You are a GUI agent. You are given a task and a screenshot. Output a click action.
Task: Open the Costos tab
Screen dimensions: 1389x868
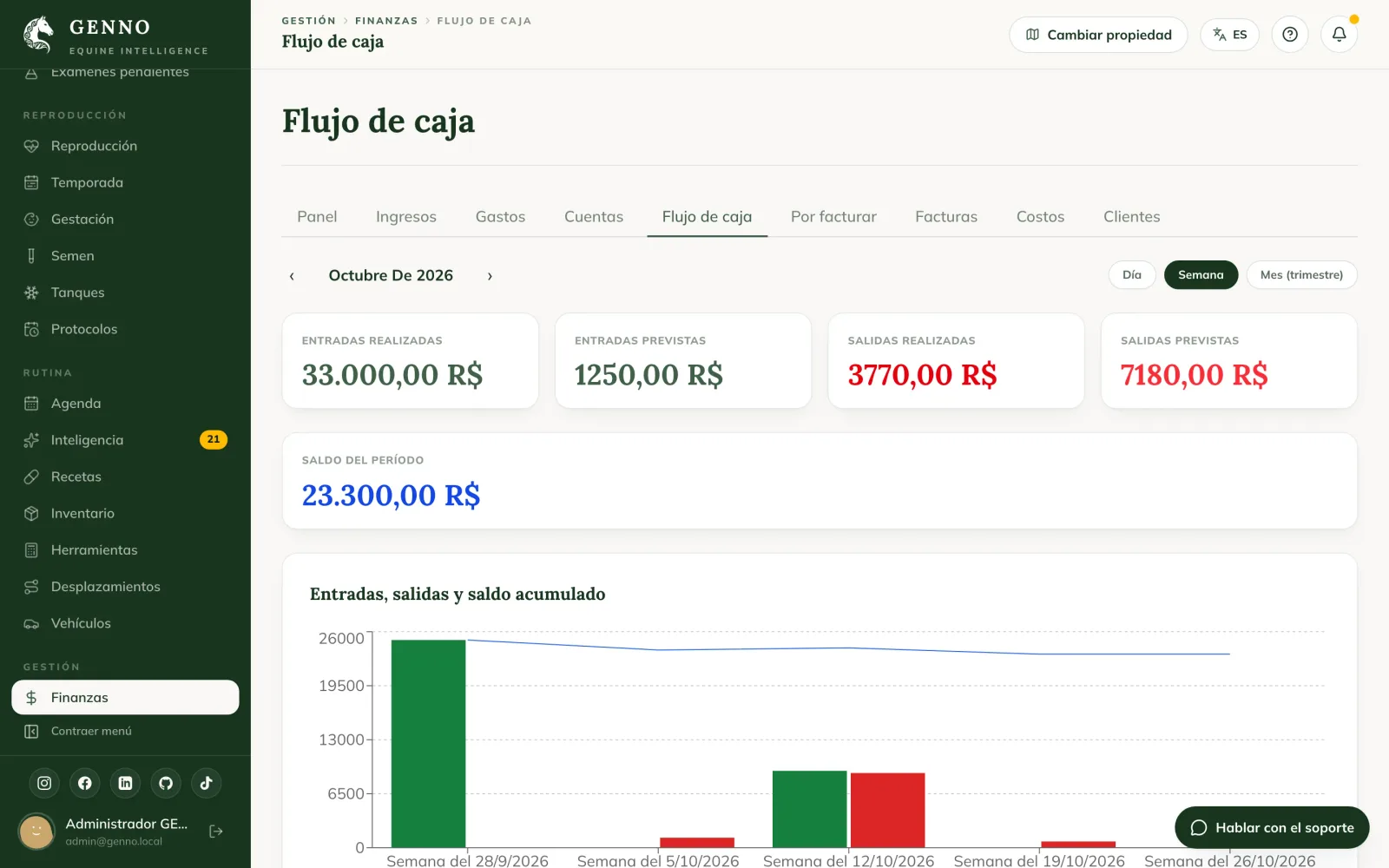pos(1040,217)
